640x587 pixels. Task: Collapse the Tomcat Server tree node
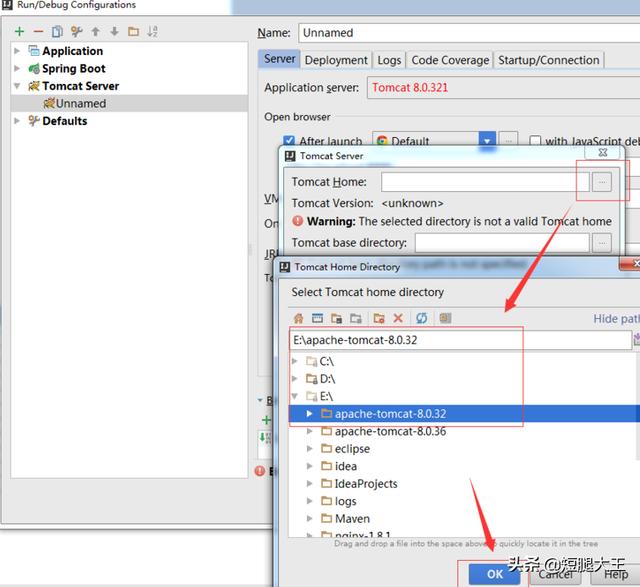[17, 86]
